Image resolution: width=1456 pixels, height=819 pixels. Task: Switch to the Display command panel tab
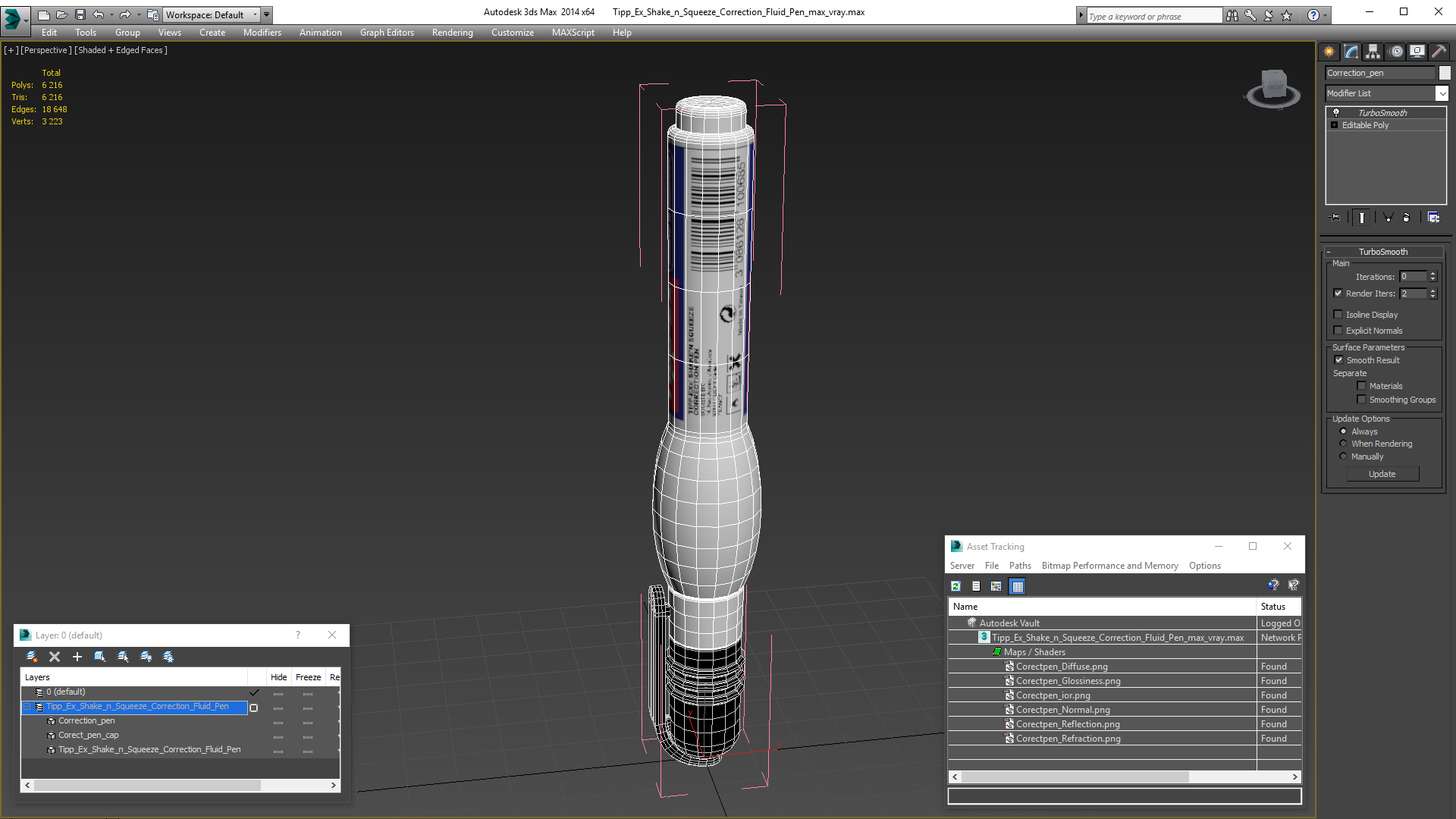click(x=1417, y=52)
